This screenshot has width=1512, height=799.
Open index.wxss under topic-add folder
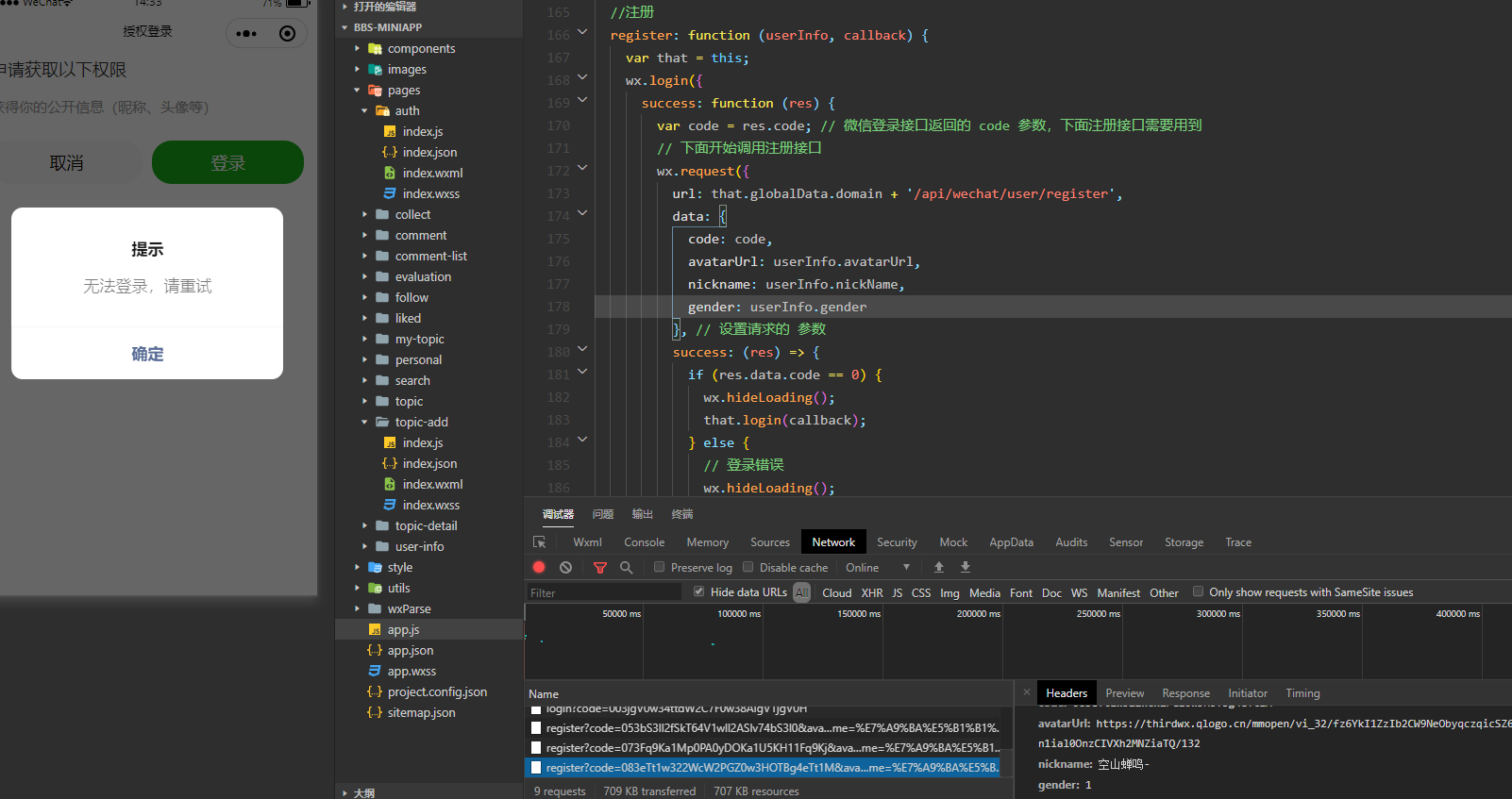(431, 506)
